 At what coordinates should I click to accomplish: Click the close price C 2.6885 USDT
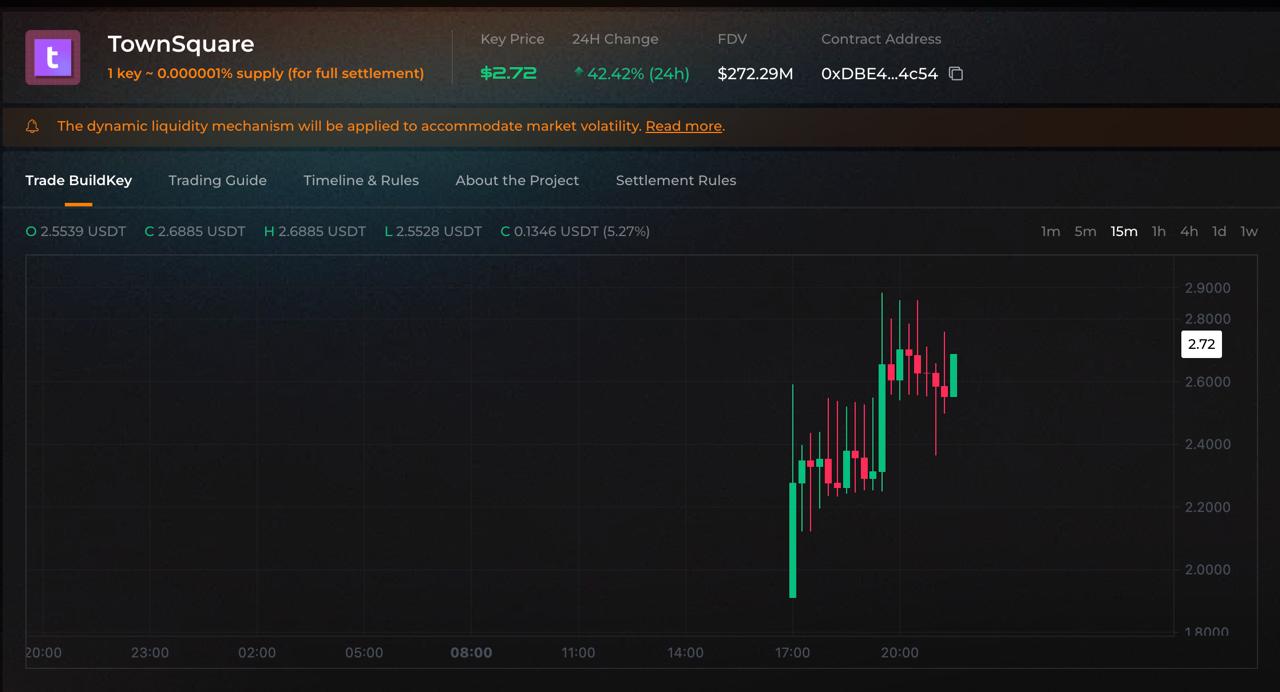click(195, 231)
